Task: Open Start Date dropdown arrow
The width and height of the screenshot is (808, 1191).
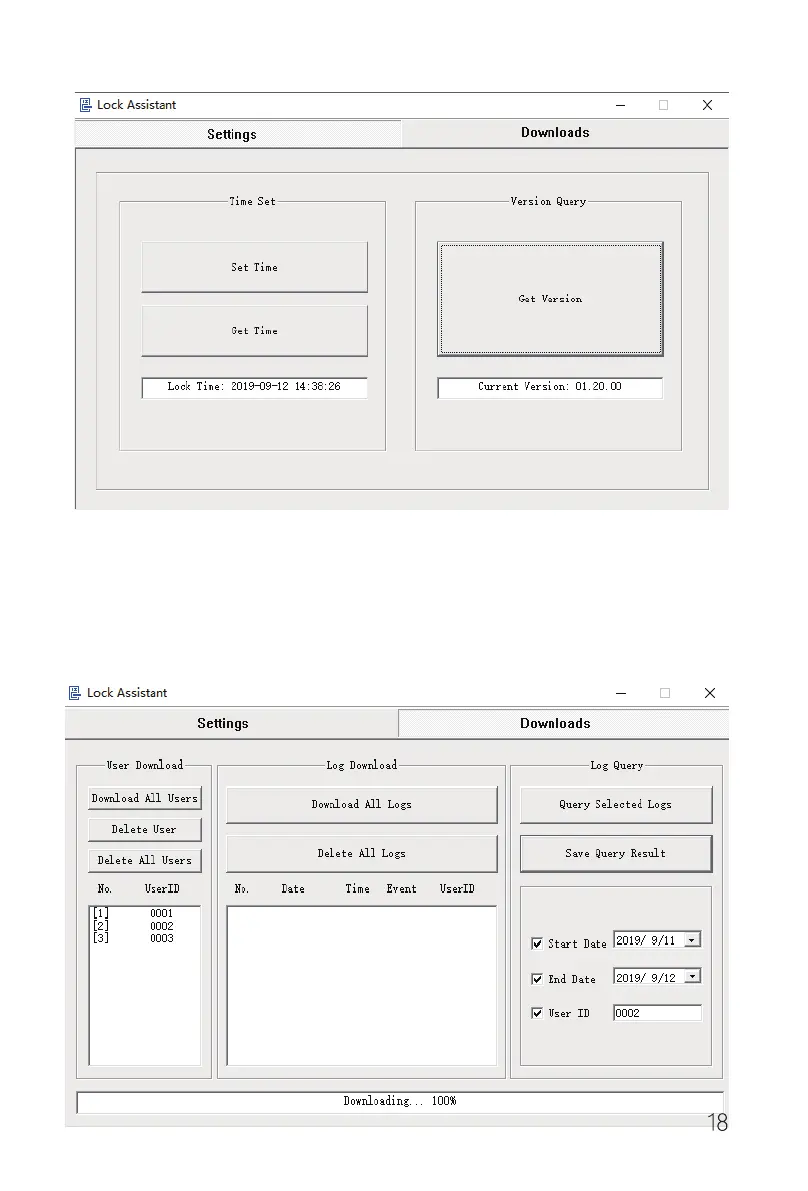Action: pyautogui.click(x=692, y=940)
